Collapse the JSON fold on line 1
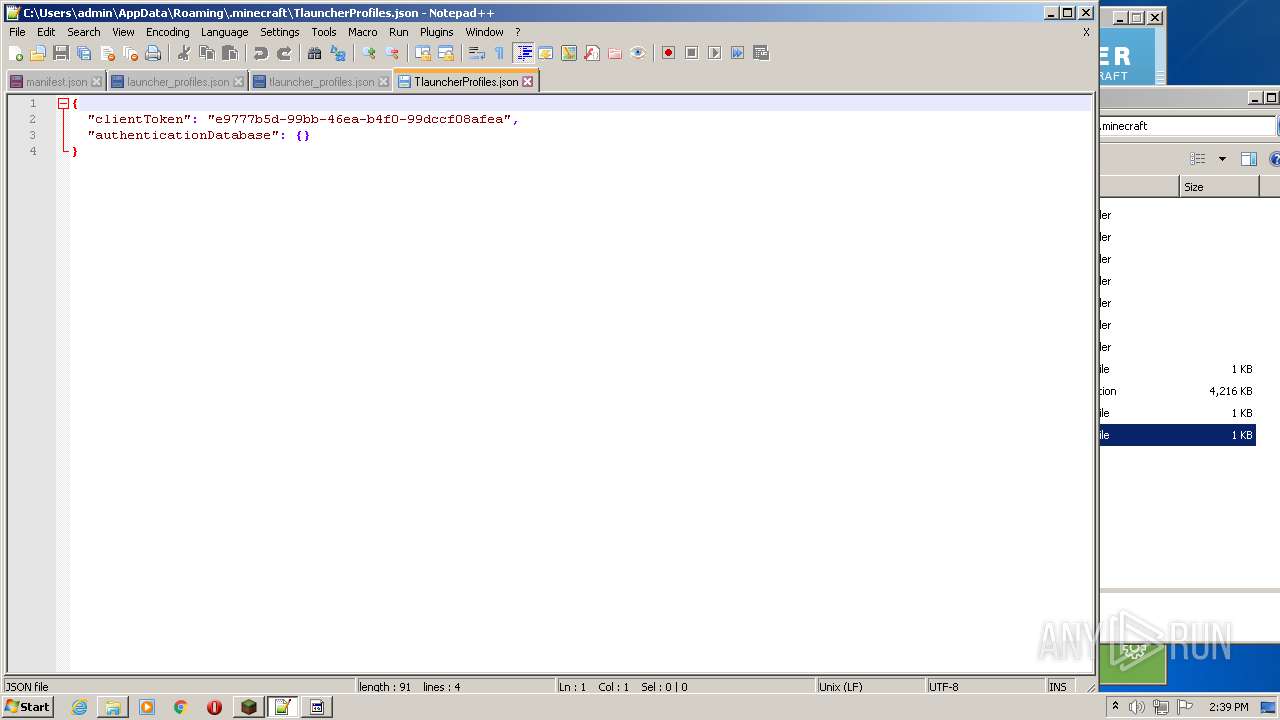Screen dimensions: 1280x720 pyautogui.click(x=63, y=103)
